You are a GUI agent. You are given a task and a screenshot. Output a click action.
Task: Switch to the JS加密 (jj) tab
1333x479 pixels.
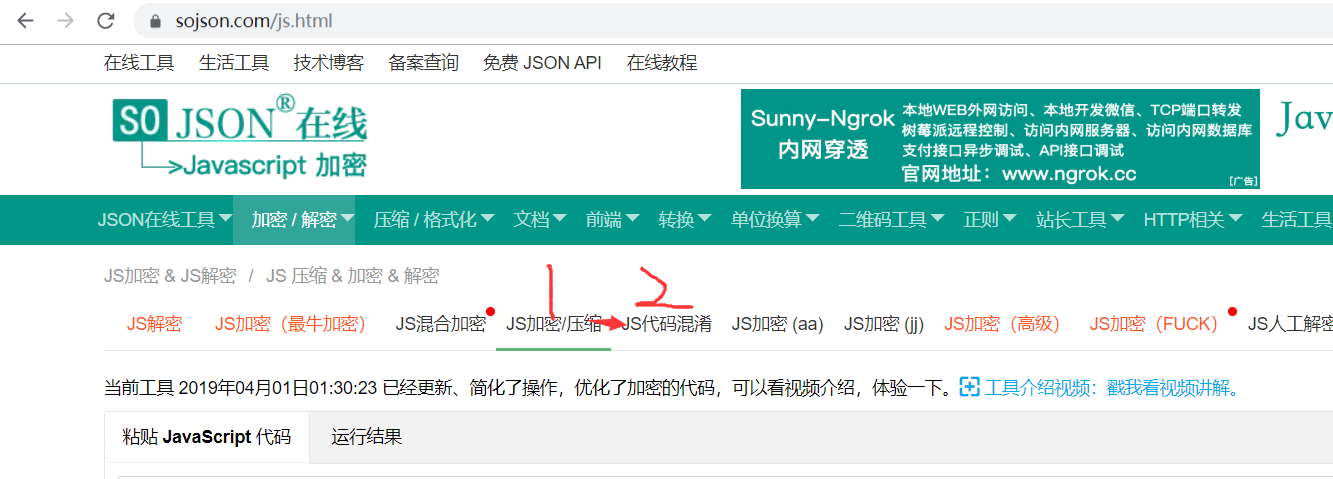coord(885,324)
